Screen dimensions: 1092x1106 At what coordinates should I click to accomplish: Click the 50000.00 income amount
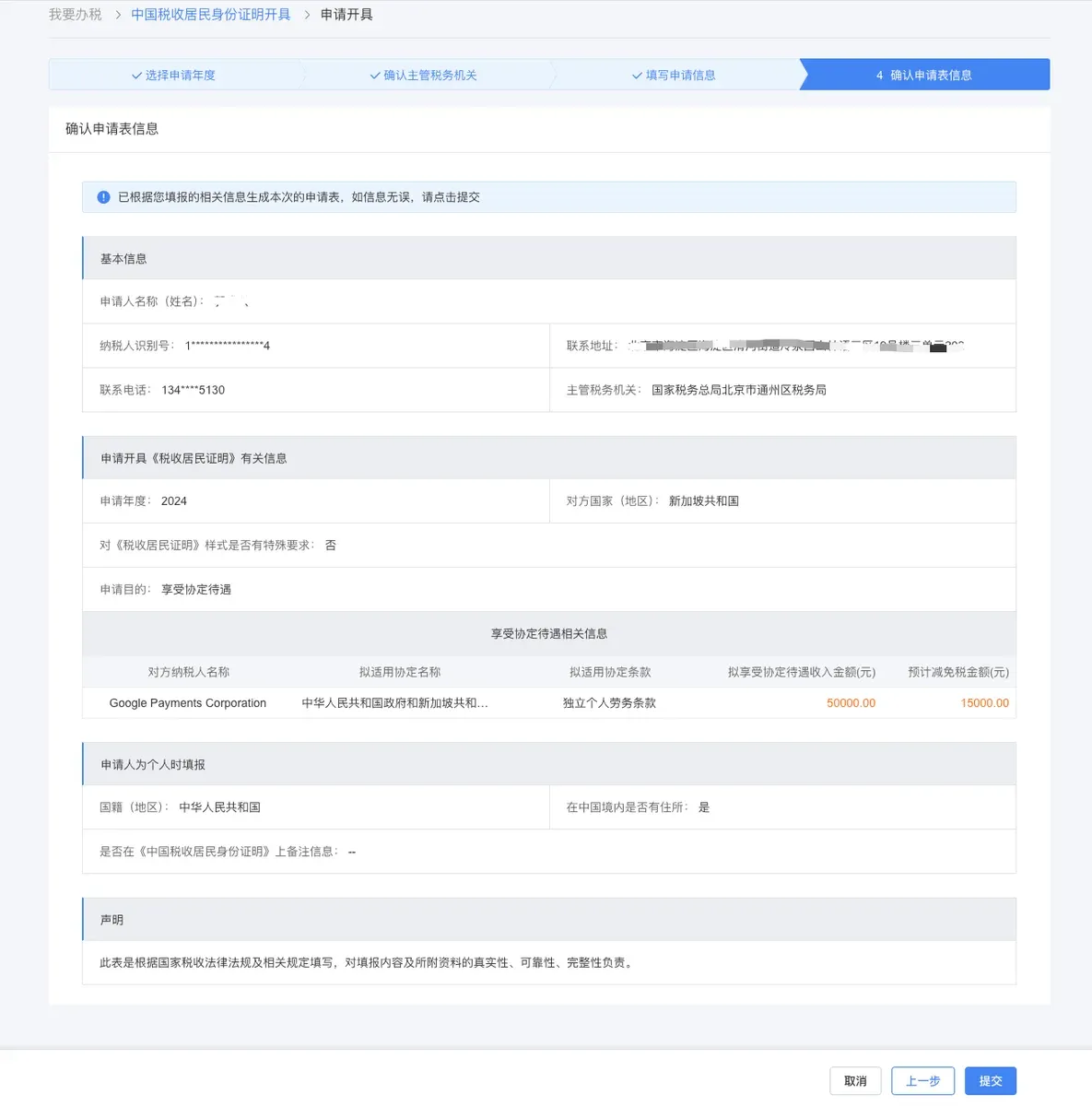click(x=851, y=703)
